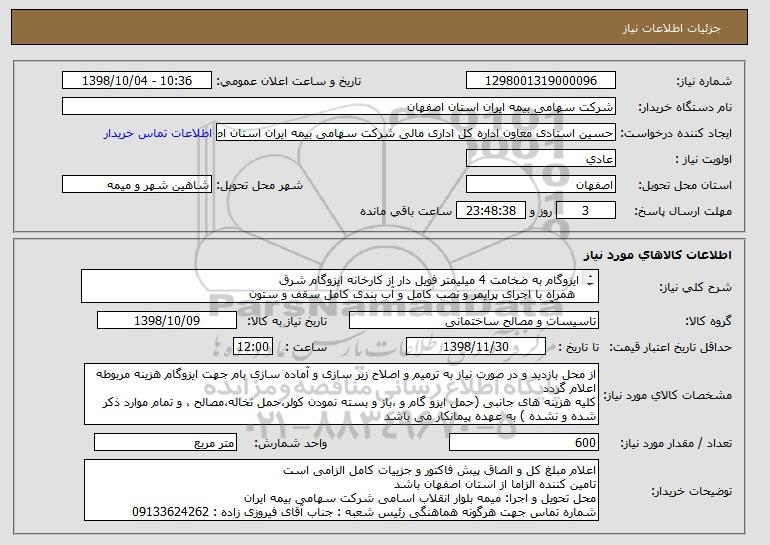
Task: Click the public announcement date field 1398/10/04 - 10:36
Action: [137, 81]
